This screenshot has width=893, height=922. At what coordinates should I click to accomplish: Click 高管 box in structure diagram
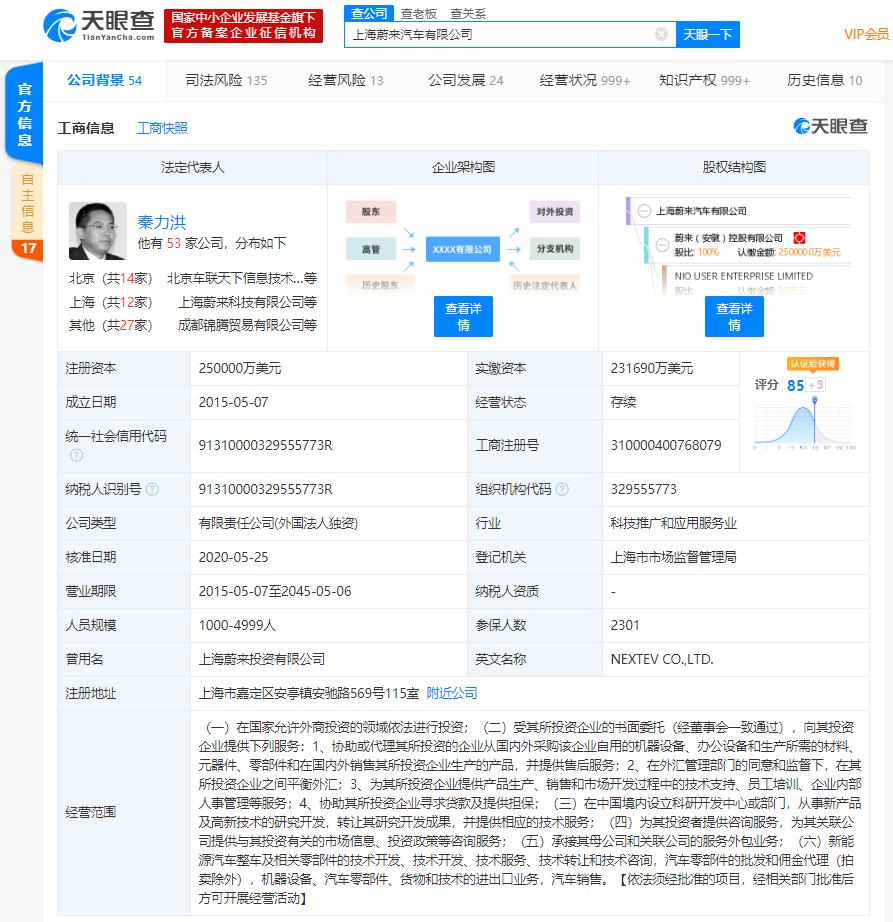(x=371, y=249)
